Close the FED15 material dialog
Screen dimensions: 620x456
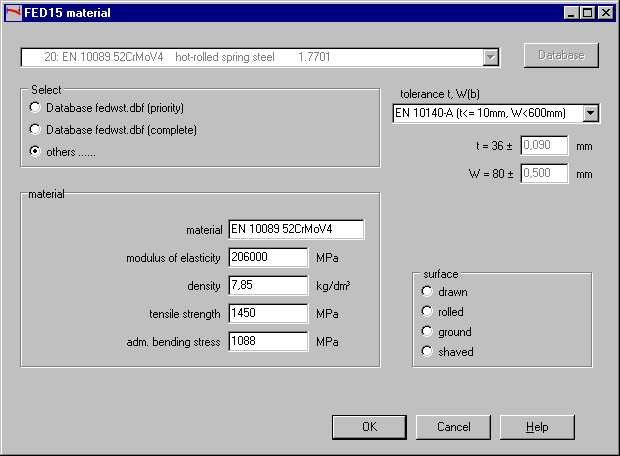[x=605, y=13]
